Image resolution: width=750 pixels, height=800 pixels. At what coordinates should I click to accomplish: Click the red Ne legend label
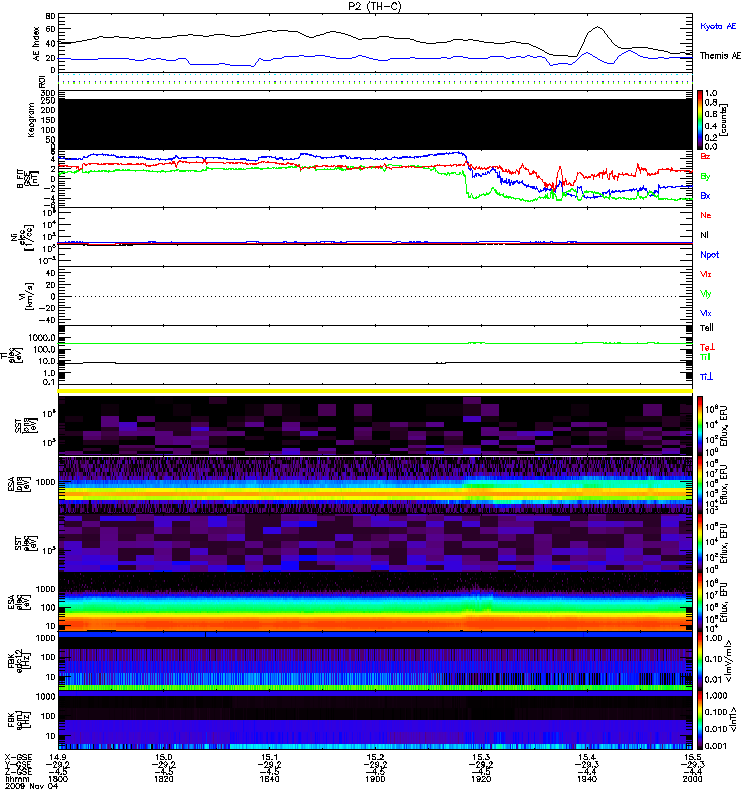[x=706, y=215]
